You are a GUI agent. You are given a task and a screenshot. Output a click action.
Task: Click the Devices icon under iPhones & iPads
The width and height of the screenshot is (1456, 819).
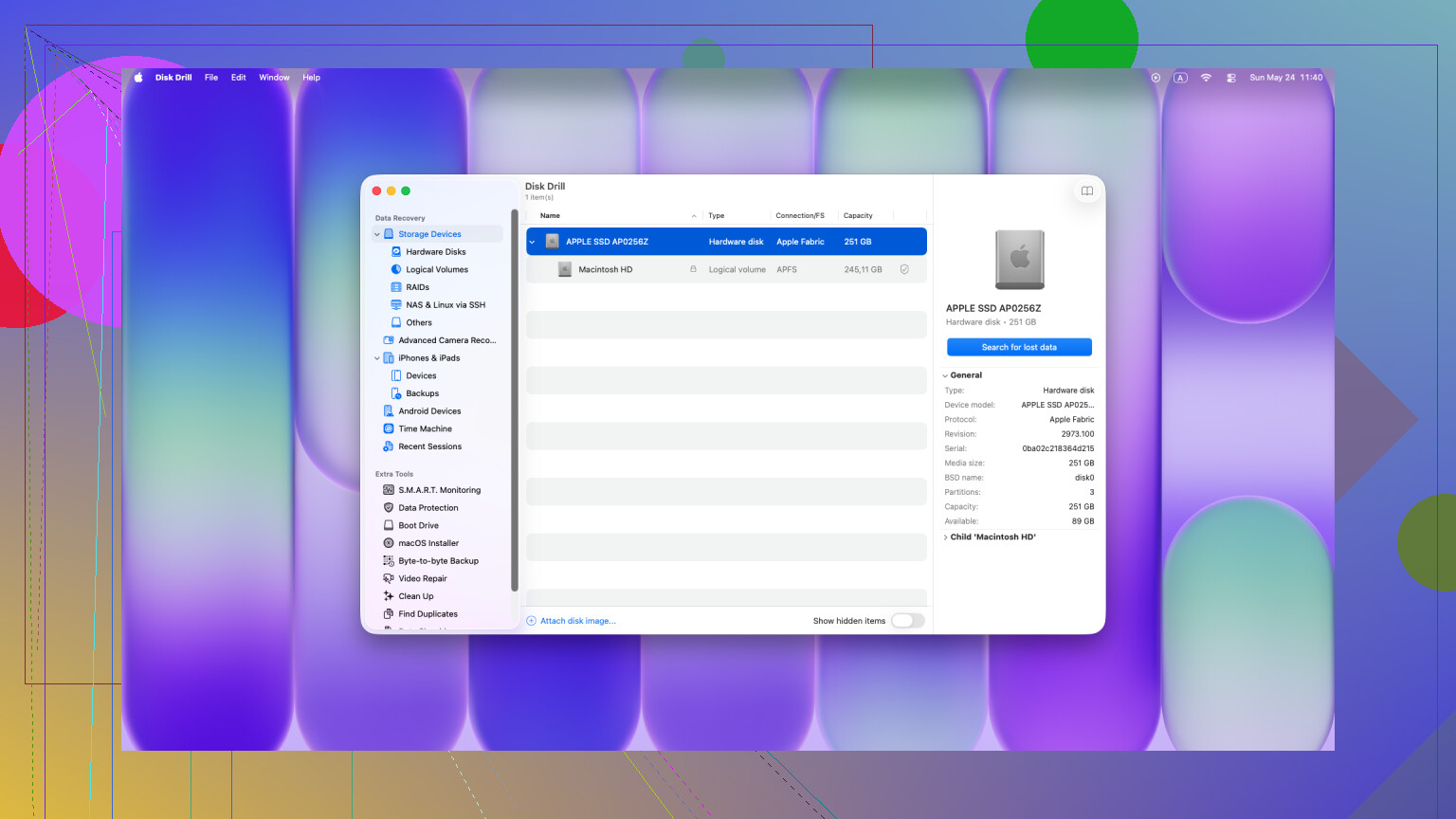[396, 375]
